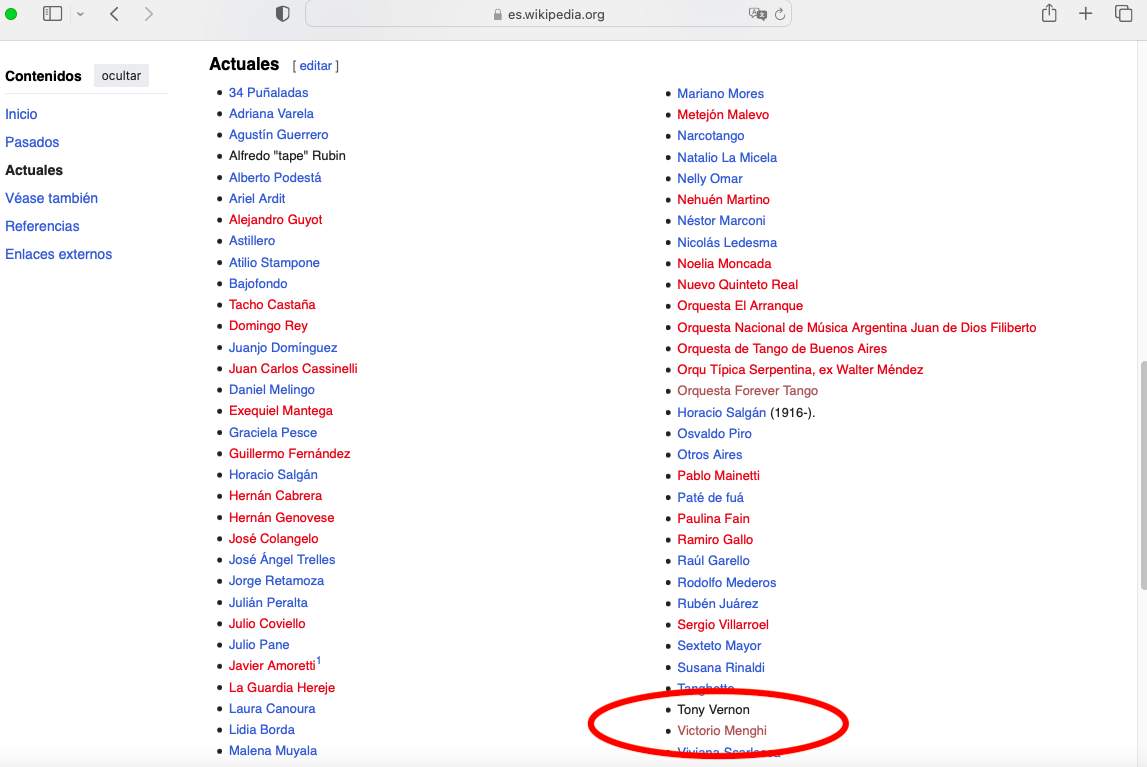Click Laura Canoura link
This screenshot has width=1147, height=767.
click(x=272, y=709)
